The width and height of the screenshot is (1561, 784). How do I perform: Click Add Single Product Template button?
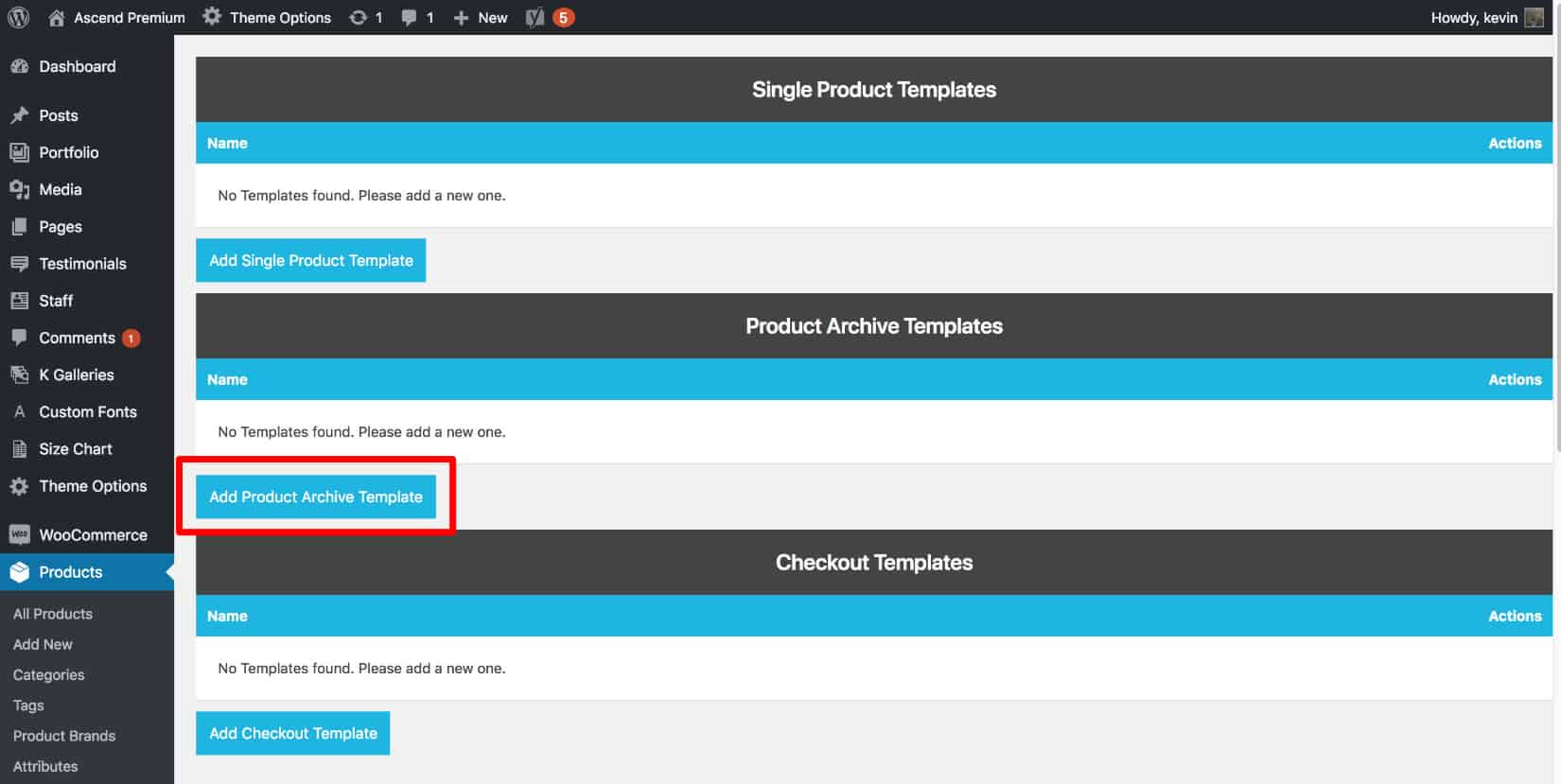pyautogui.click(x=310, y=260)
